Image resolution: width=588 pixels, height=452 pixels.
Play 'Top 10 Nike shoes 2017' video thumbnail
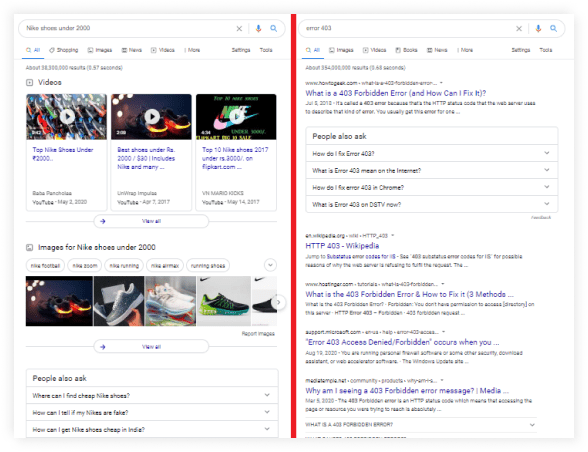coord(236,117)
